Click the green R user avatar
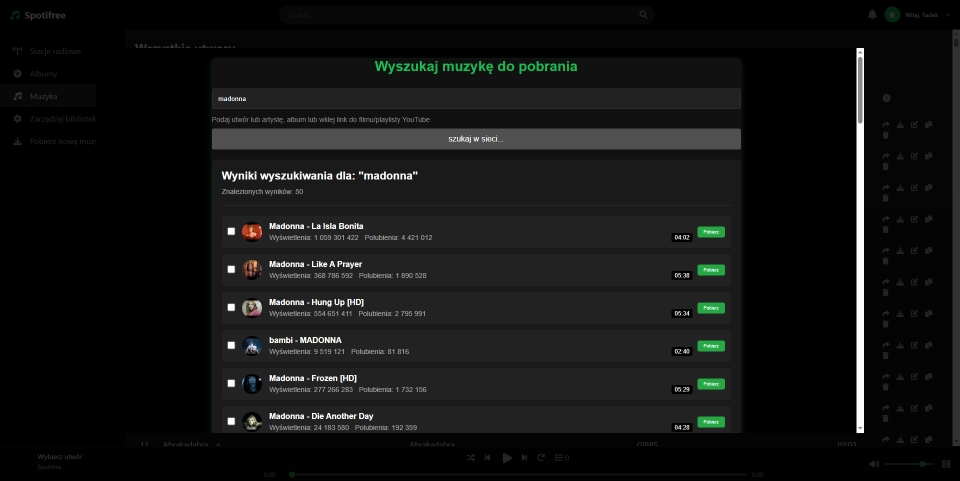This screenshot has width=960, height=481. pos(892,15)
